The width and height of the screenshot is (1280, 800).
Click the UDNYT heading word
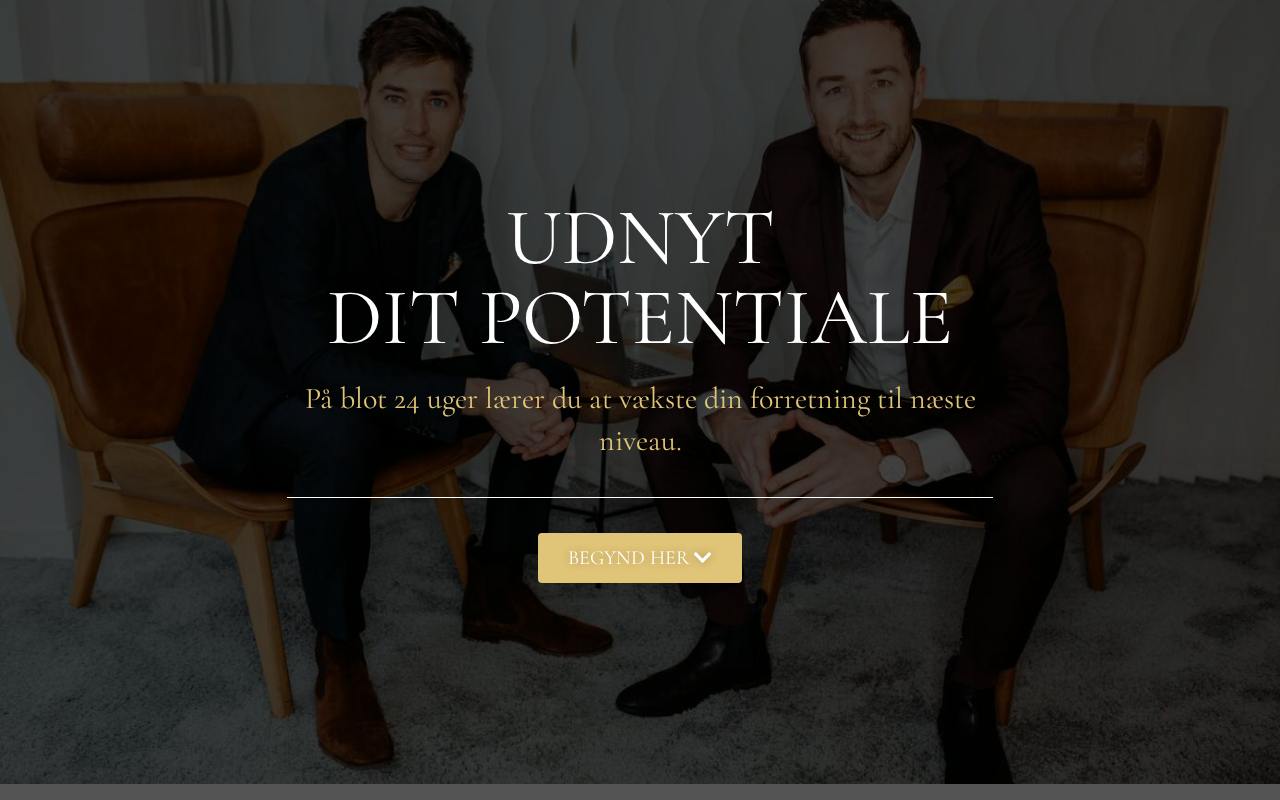click(x=640, y=238)
